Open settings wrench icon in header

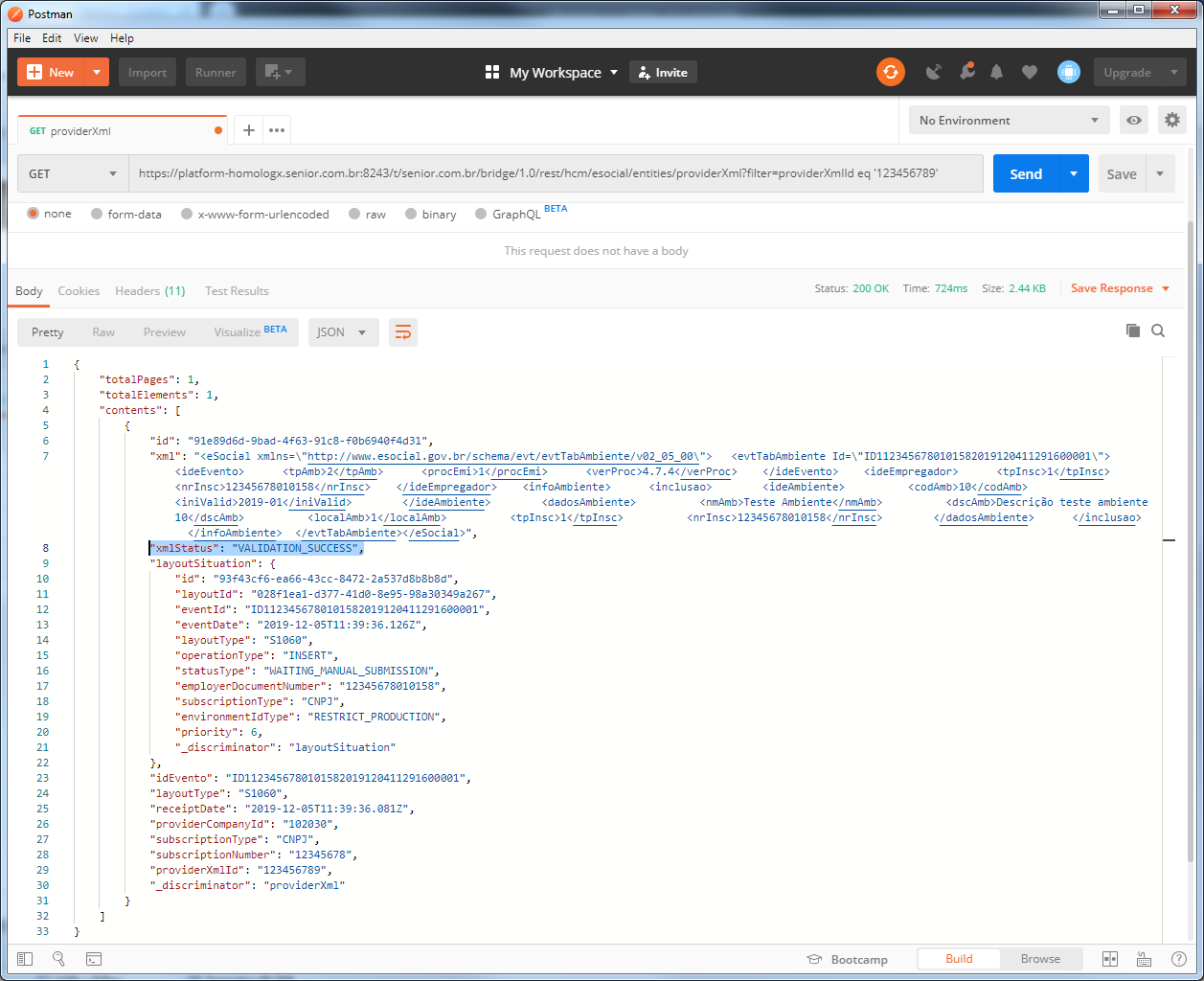click(967, 71)
